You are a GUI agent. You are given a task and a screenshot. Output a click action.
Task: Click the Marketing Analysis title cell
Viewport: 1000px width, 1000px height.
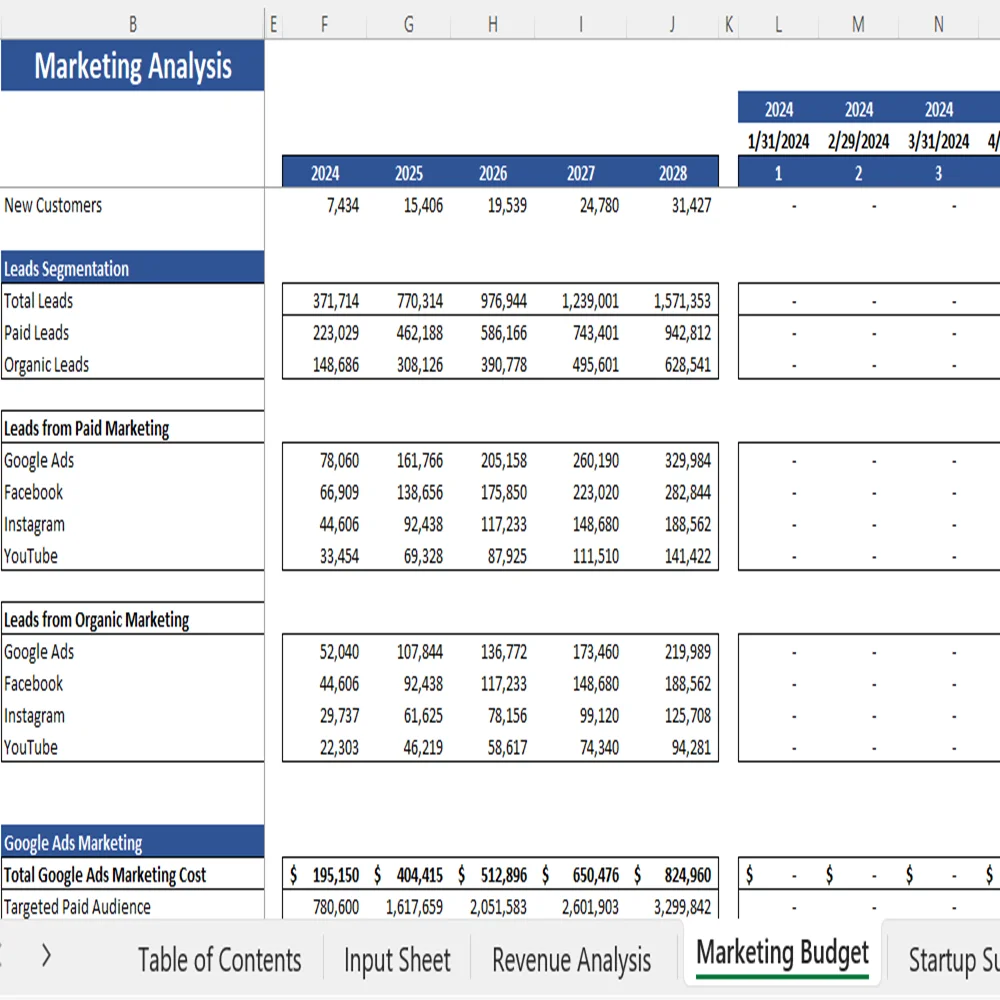[133, 66]
